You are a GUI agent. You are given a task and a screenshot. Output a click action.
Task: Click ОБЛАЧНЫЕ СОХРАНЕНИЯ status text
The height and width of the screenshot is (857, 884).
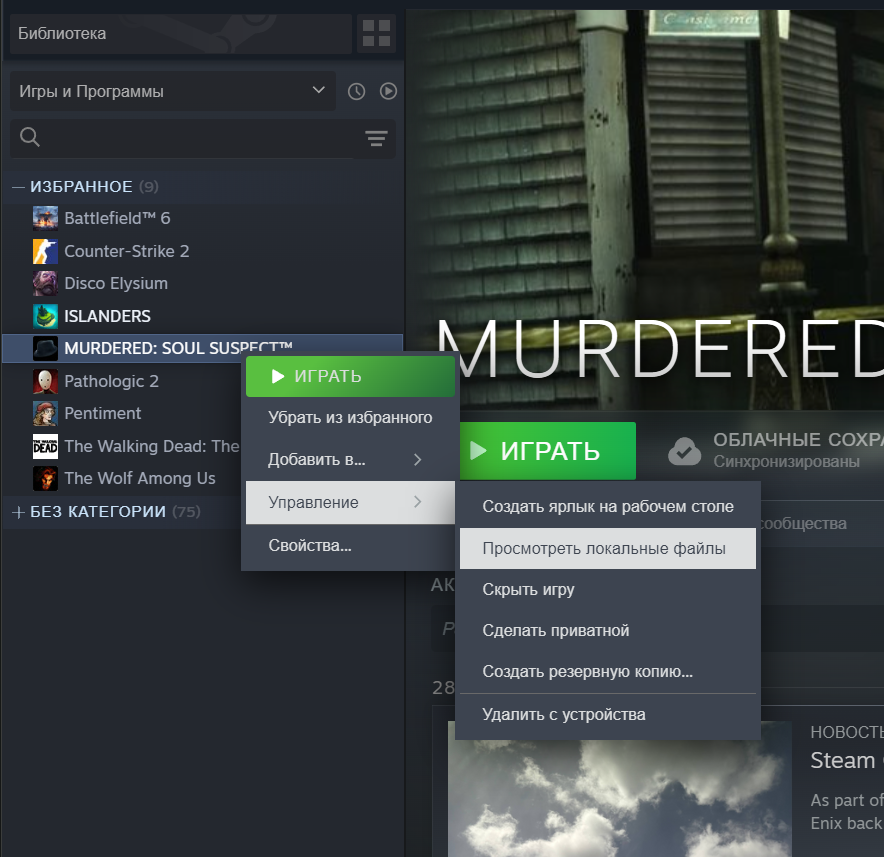798,440
